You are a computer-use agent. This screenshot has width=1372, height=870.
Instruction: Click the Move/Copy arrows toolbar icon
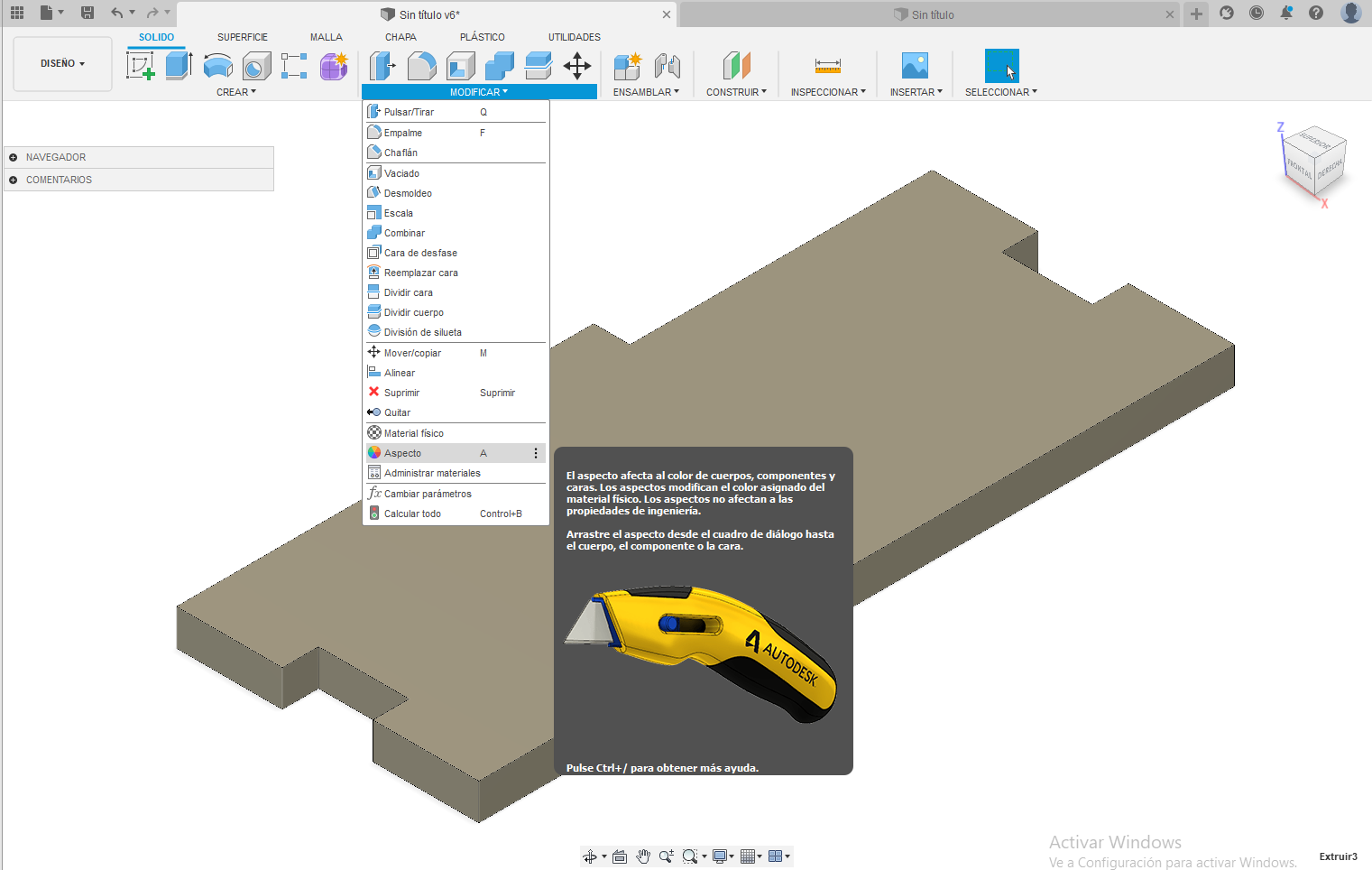click(x=577, y=65)
